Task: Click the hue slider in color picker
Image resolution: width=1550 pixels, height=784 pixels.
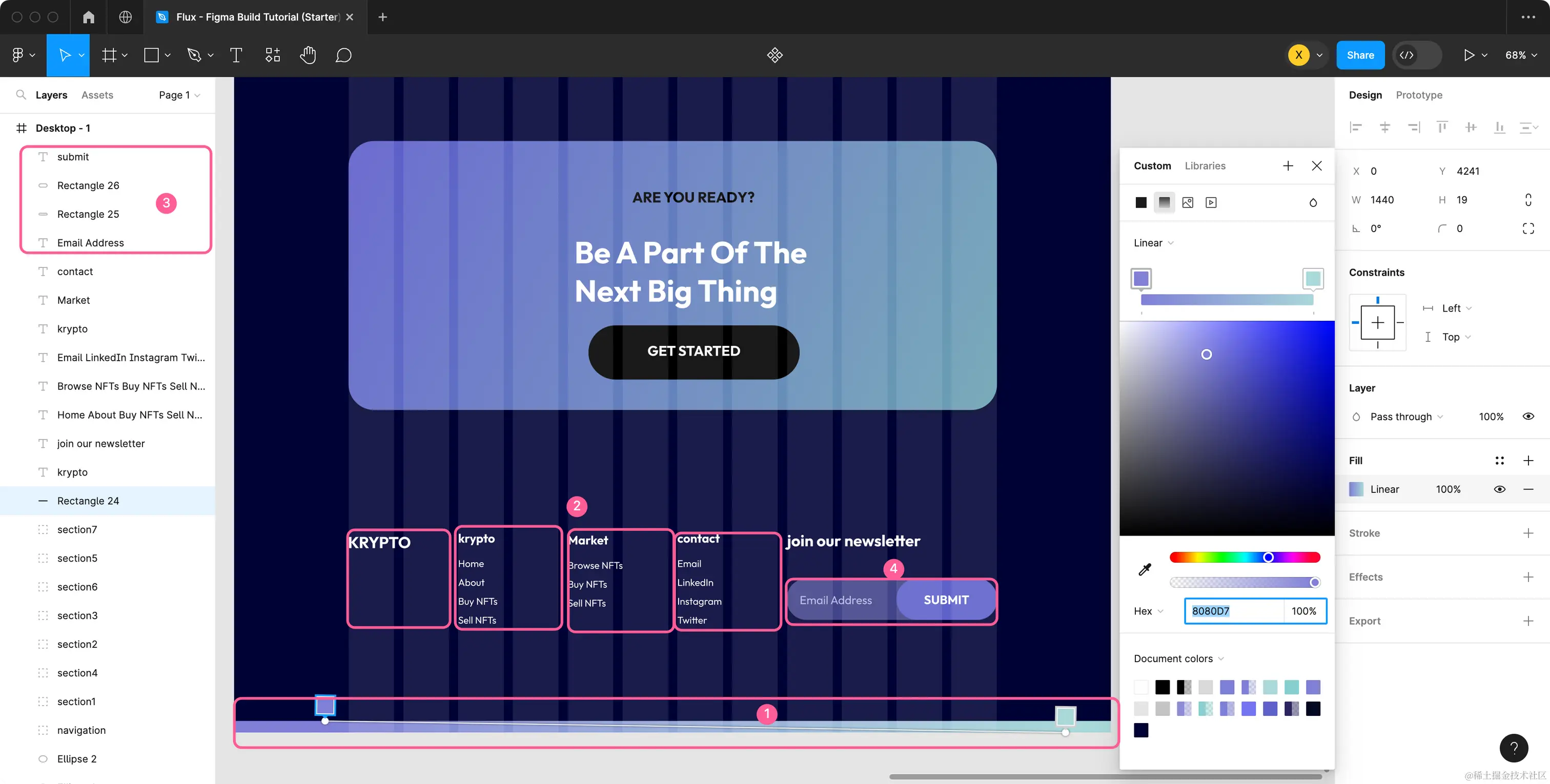Action: tap(1245, 557)
